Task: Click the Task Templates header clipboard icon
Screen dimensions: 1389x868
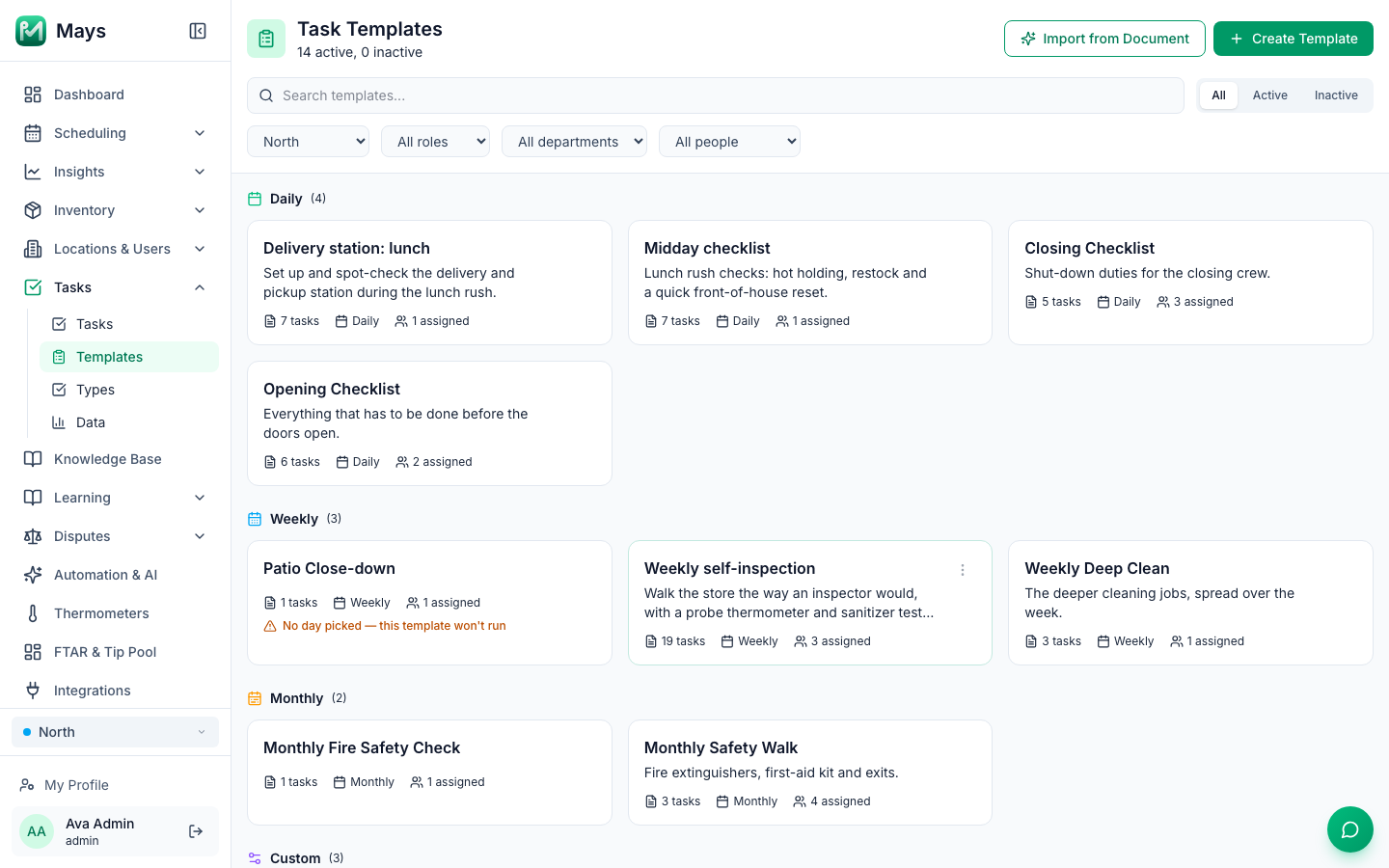Action: [x=266, y=39]
